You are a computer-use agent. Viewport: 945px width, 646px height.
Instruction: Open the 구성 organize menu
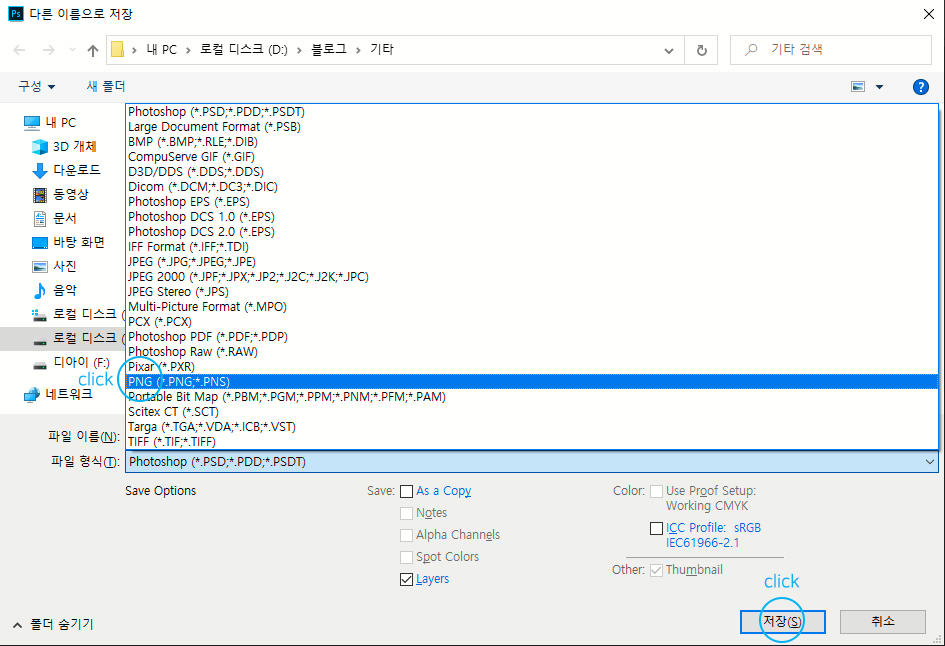36,86
